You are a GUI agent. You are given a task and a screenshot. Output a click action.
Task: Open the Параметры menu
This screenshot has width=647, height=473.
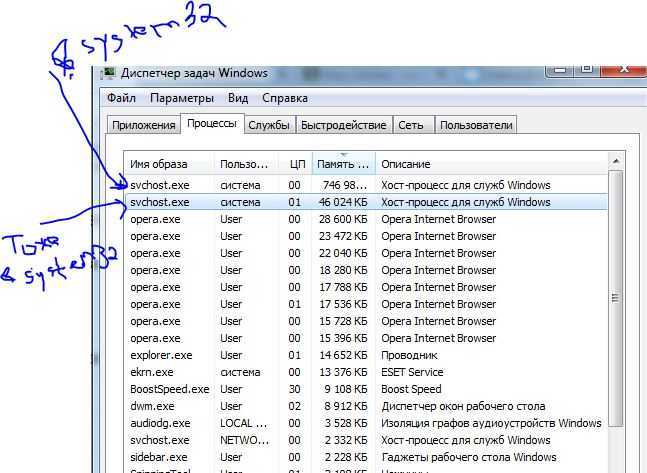182,98
